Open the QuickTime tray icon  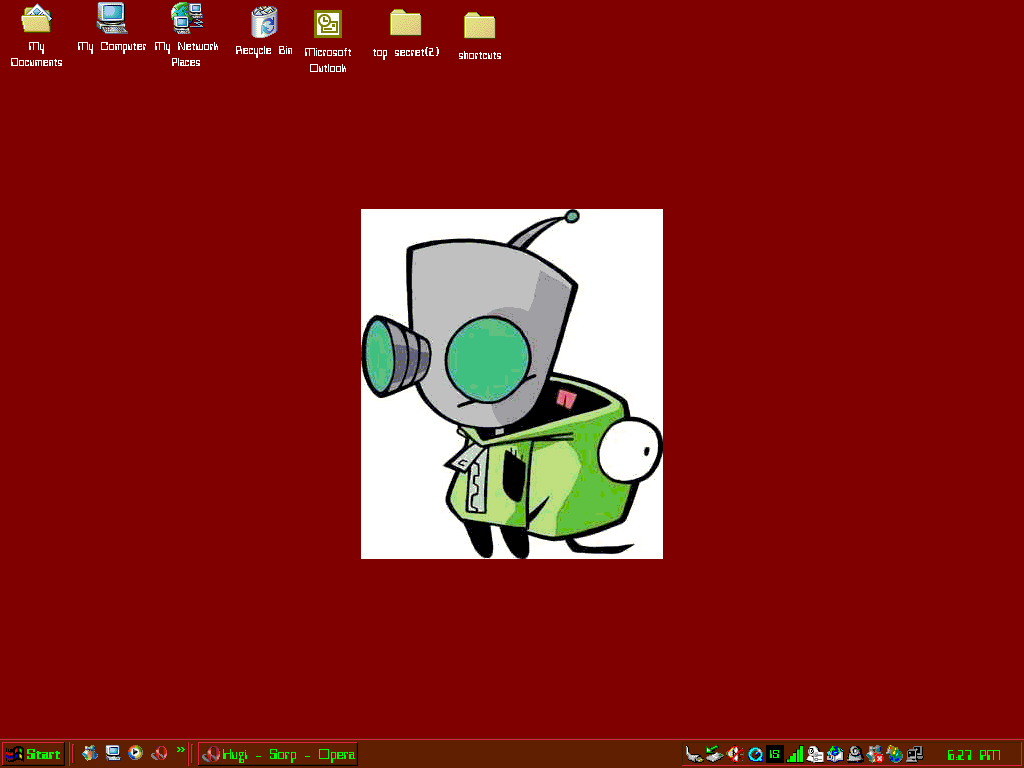(755, 755)
